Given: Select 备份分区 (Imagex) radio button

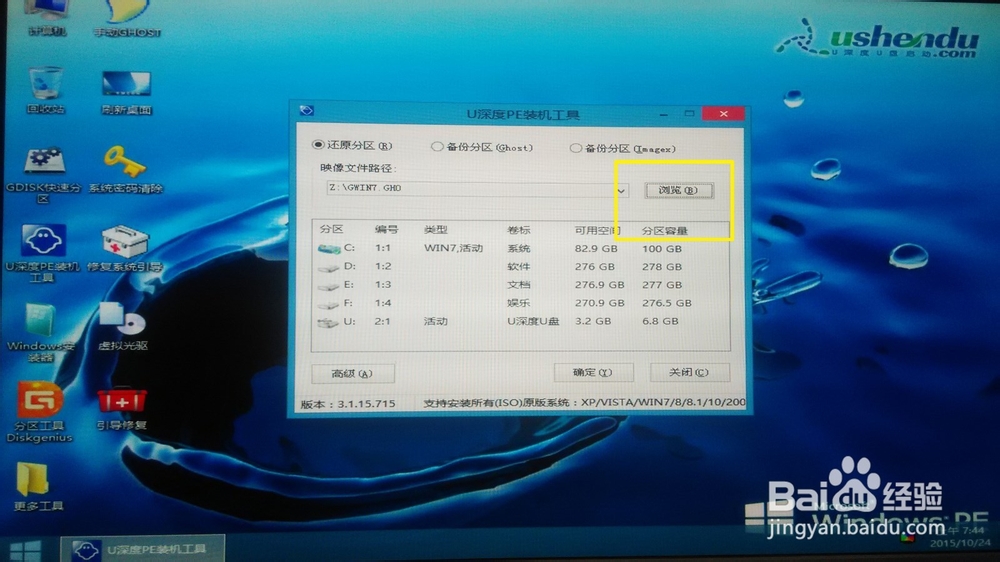Looking at the screenshot, I should (575, 148).
